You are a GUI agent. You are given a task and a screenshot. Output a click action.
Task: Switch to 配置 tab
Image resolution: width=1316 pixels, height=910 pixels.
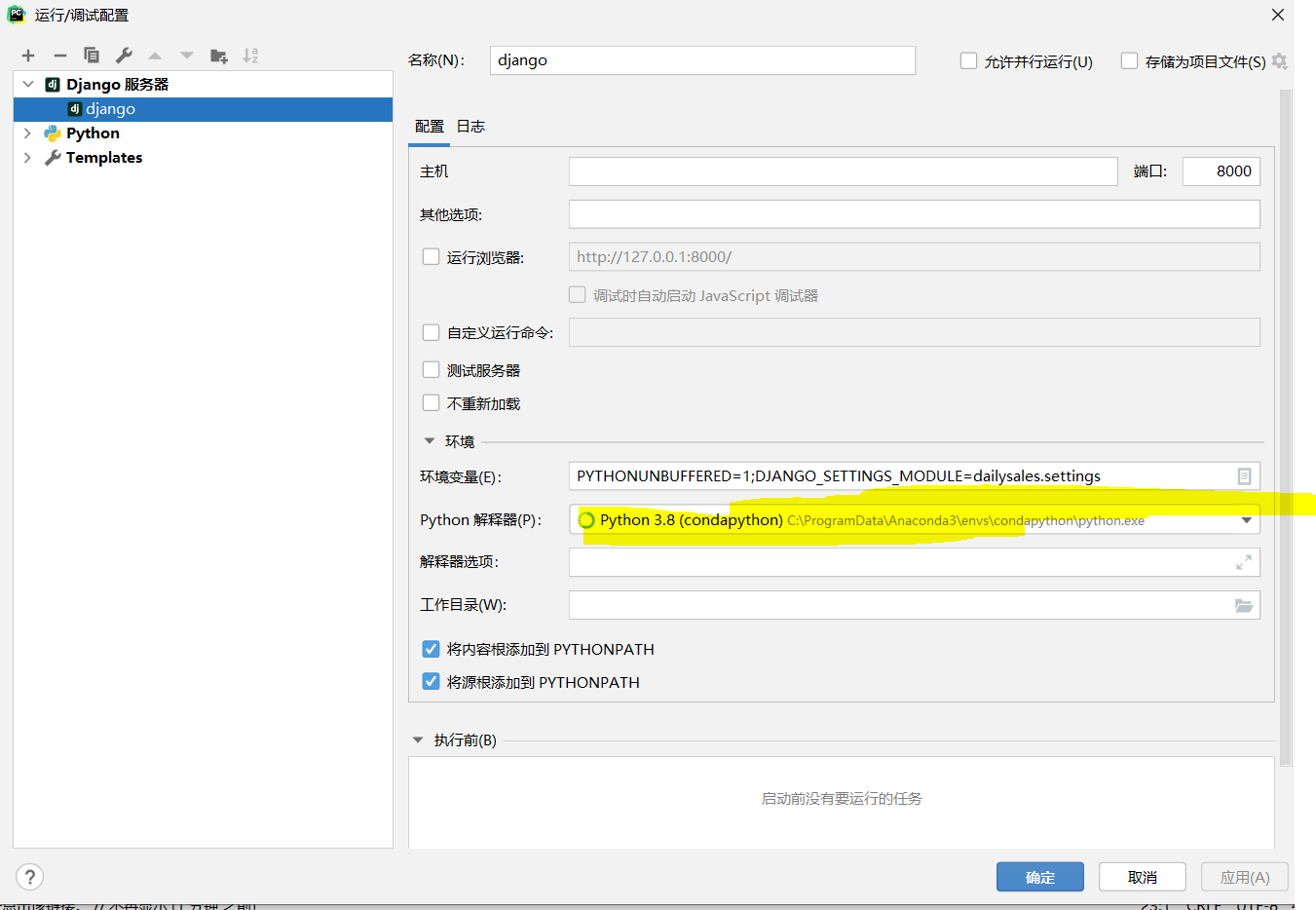click(x=430, y=127)
